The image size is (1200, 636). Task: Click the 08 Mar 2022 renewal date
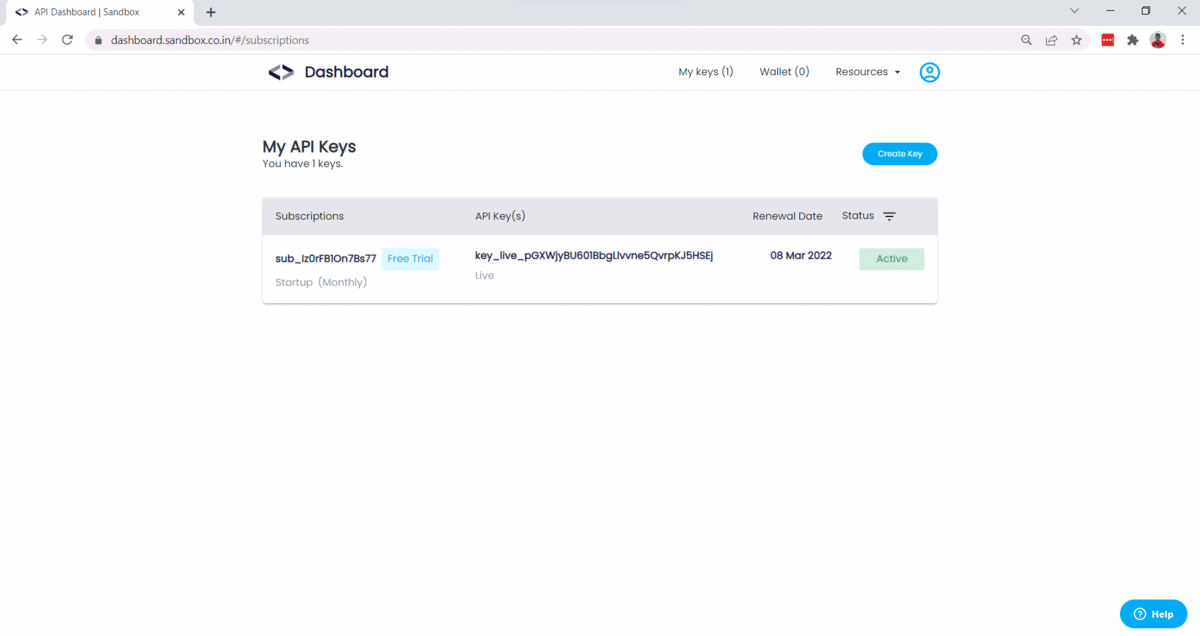[x=801, y=256]
